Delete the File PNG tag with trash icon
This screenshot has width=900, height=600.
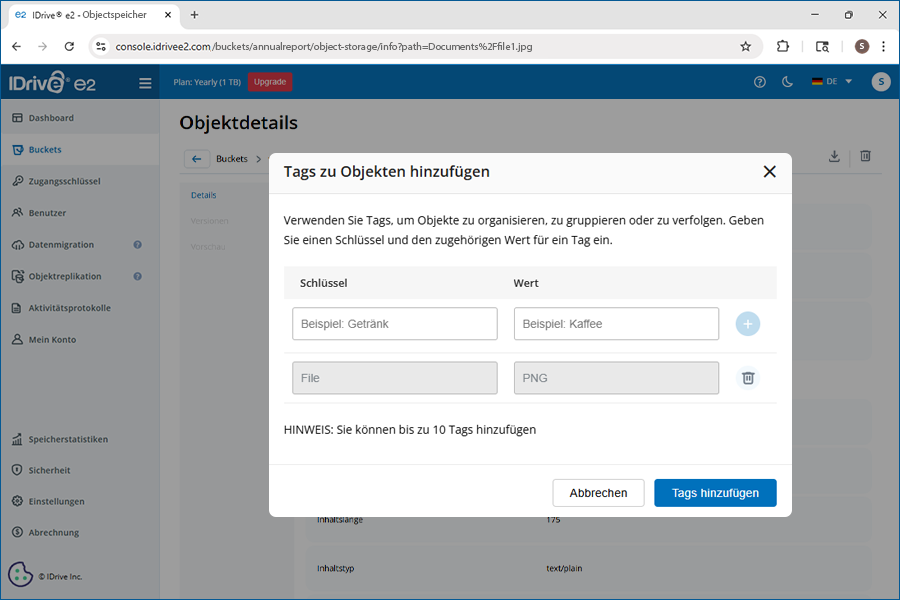click(747, 378)
